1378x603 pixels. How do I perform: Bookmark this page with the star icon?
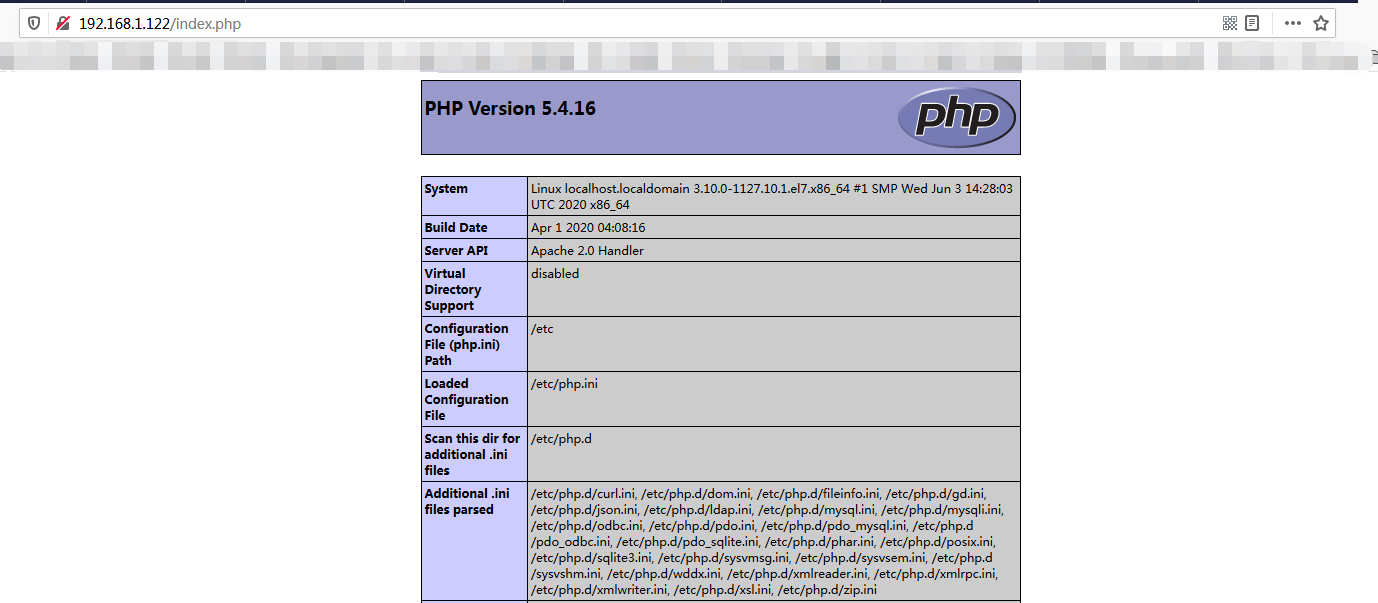[1321, 23]
